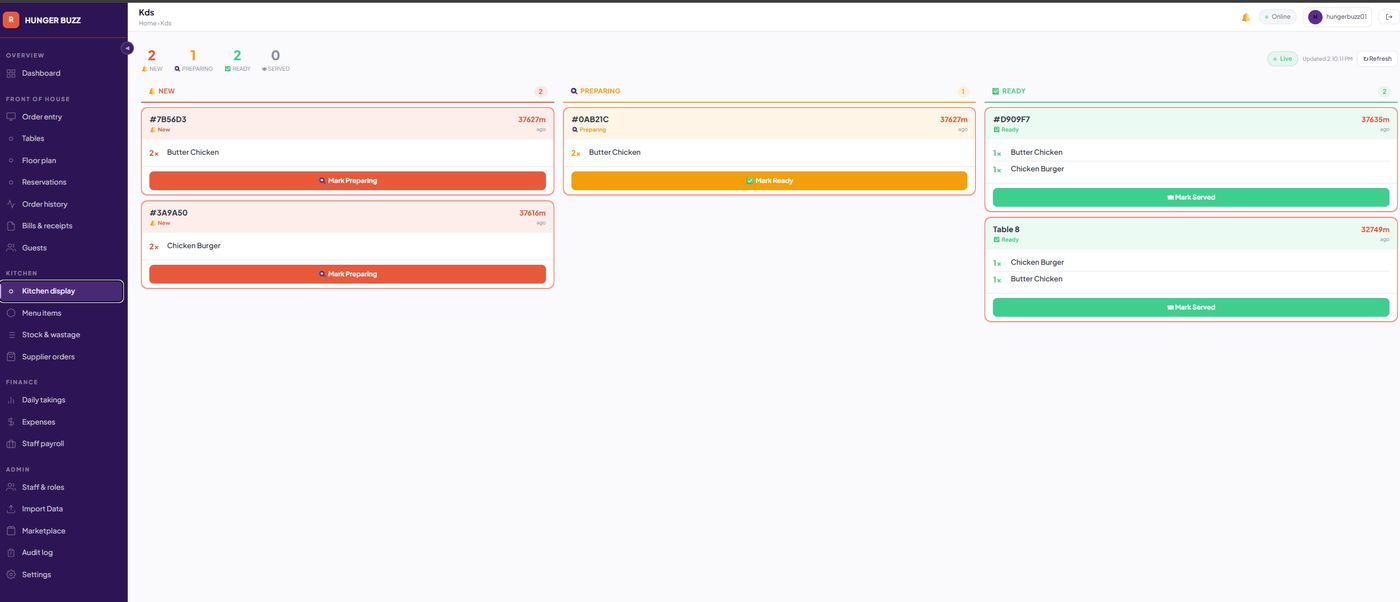The image size is (1400, 602).
Task: Click the Daily takings sidebar icon
Action: 11,400
